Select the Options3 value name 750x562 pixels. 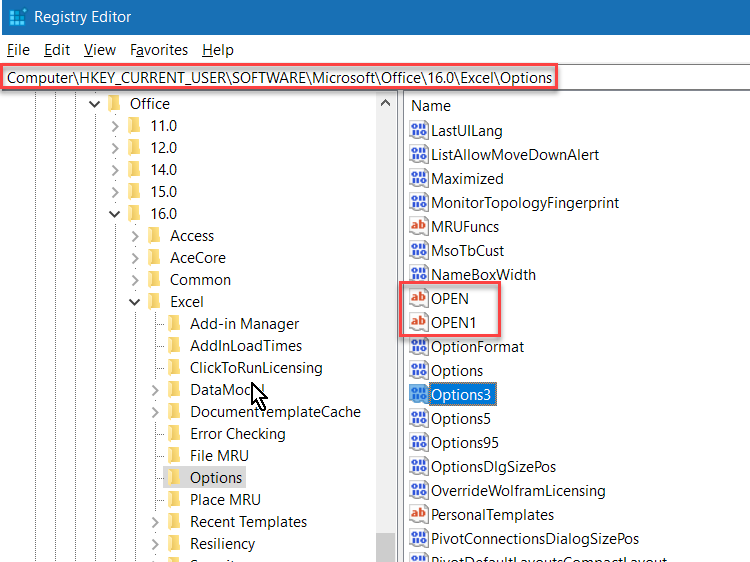point(462,395)
